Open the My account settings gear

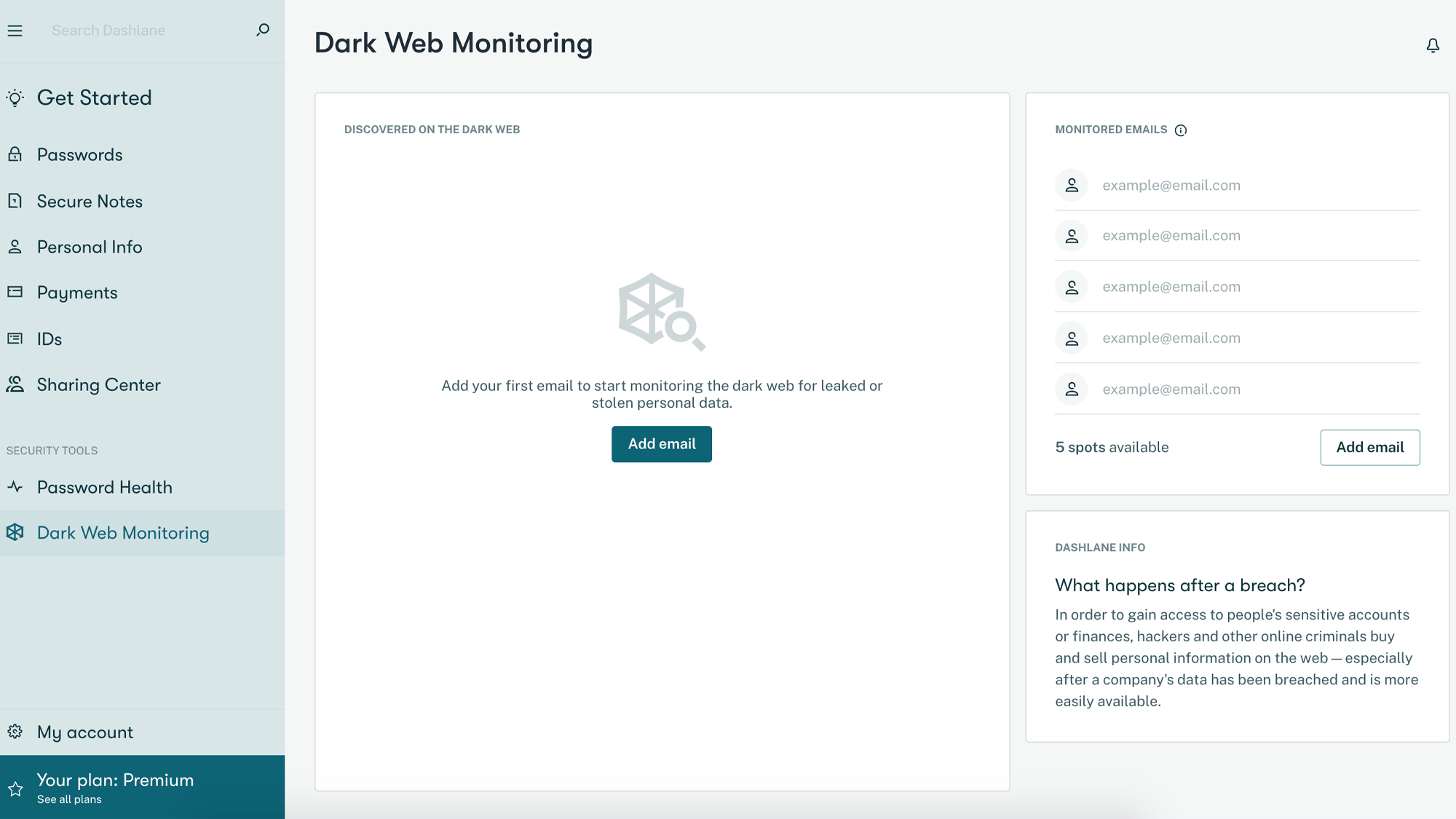tap(15, 732)
